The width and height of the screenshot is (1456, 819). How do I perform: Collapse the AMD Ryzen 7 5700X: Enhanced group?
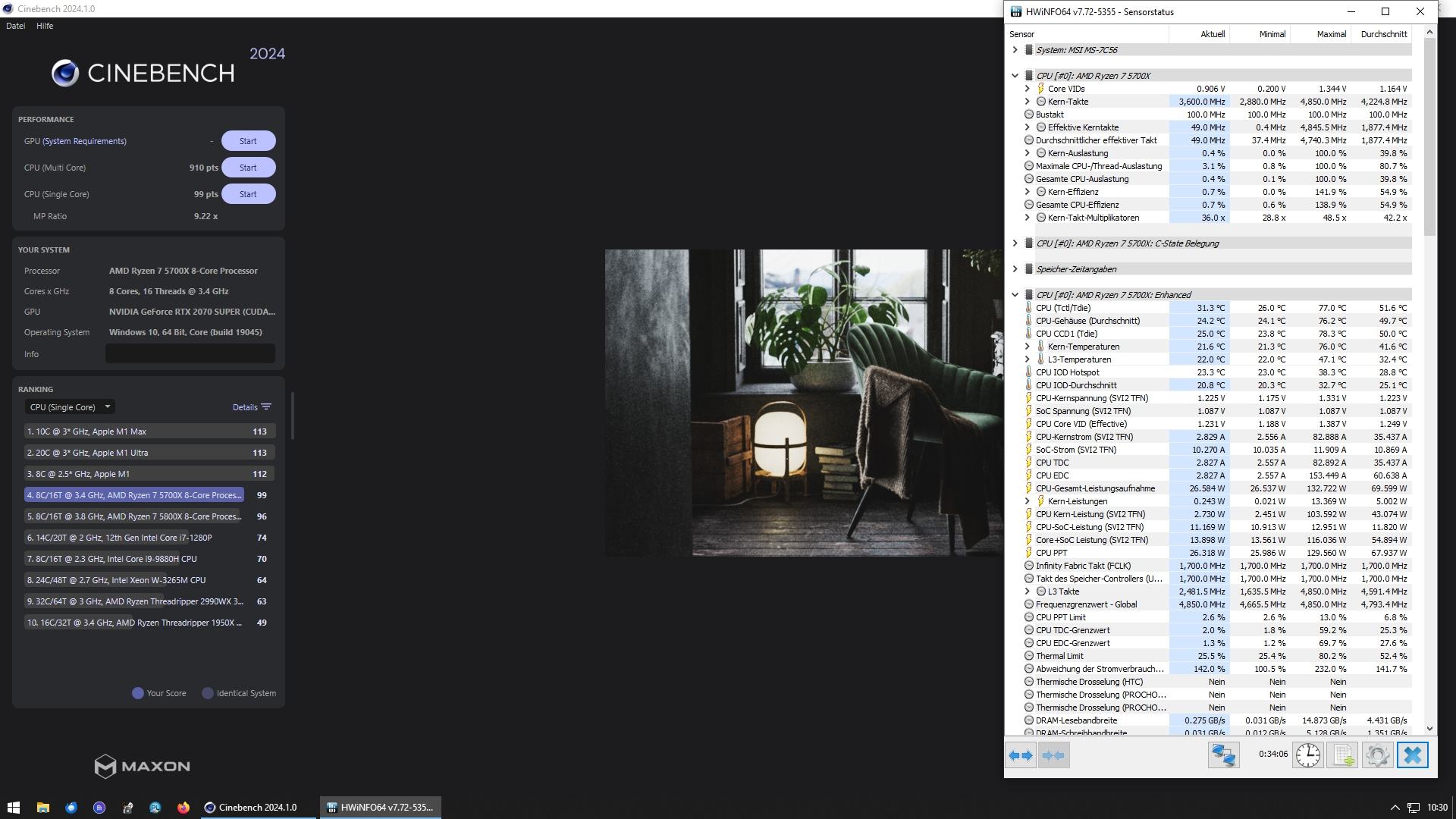click(x=1015, y=295)
